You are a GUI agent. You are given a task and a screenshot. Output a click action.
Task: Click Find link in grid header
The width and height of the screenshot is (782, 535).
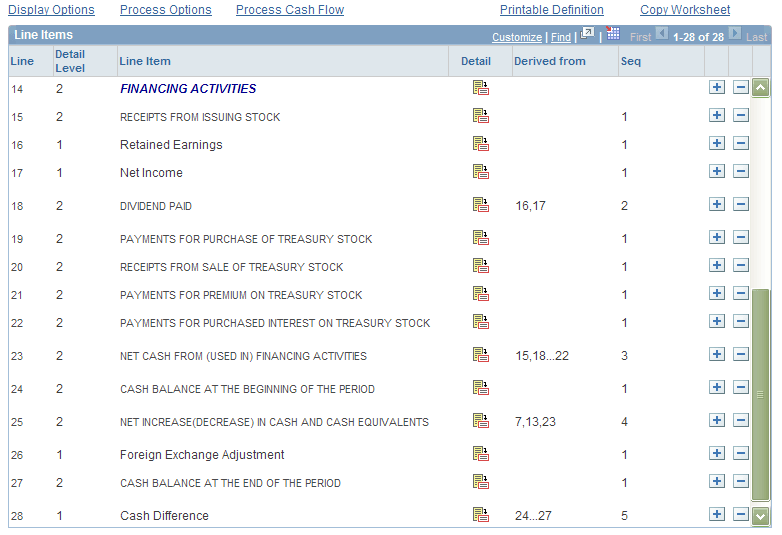(x=561, y=37)
